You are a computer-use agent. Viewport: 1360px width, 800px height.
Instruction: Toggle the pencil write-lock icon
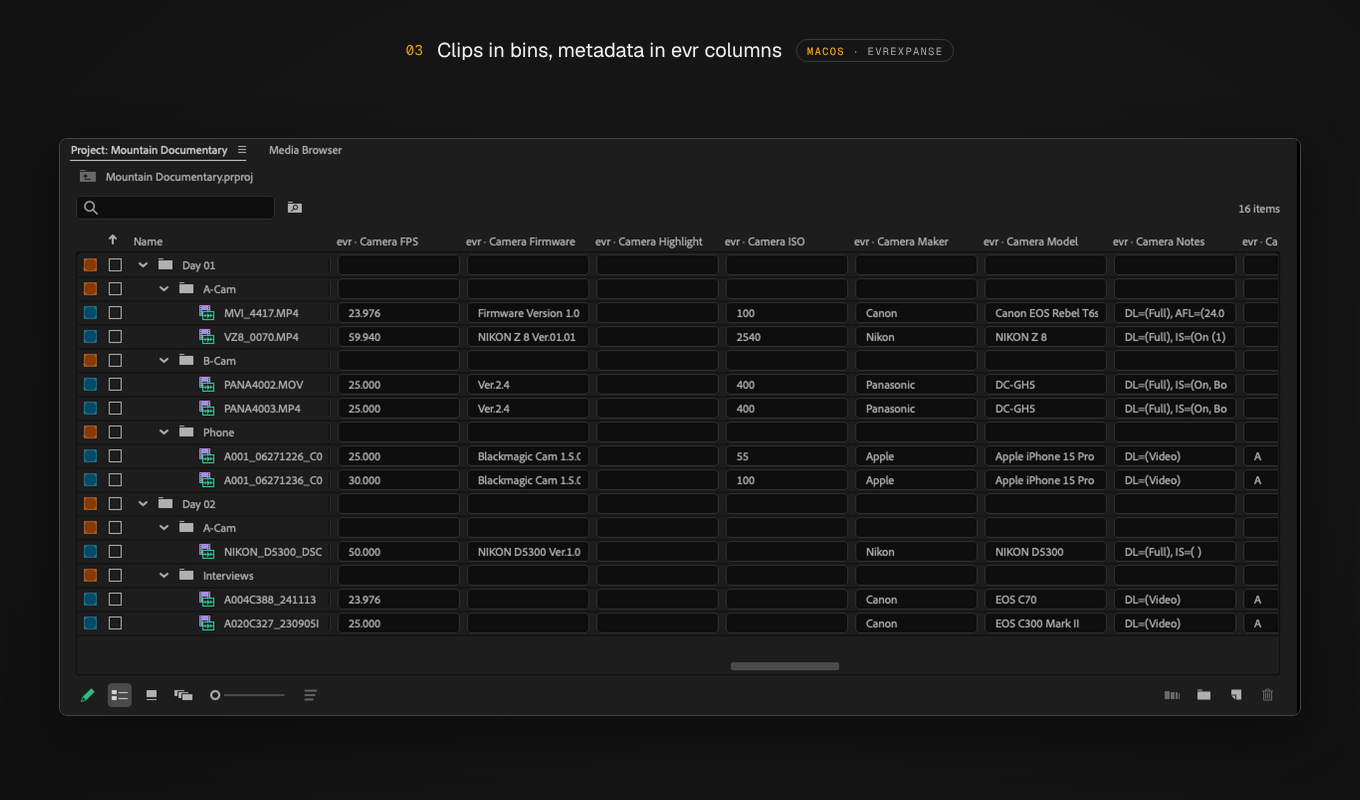[x=87, y=695]
